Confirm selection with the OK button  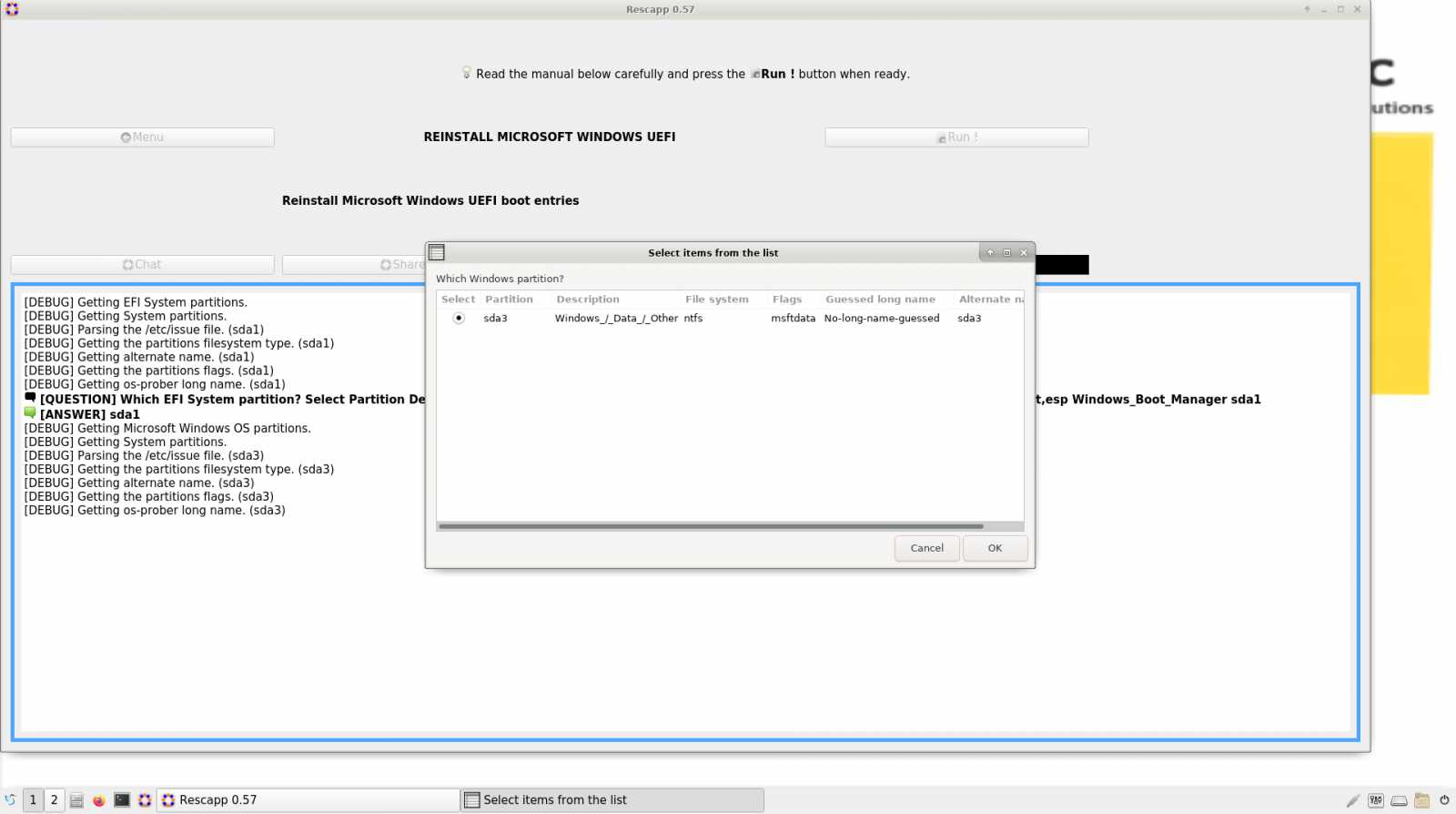point(995,548)
